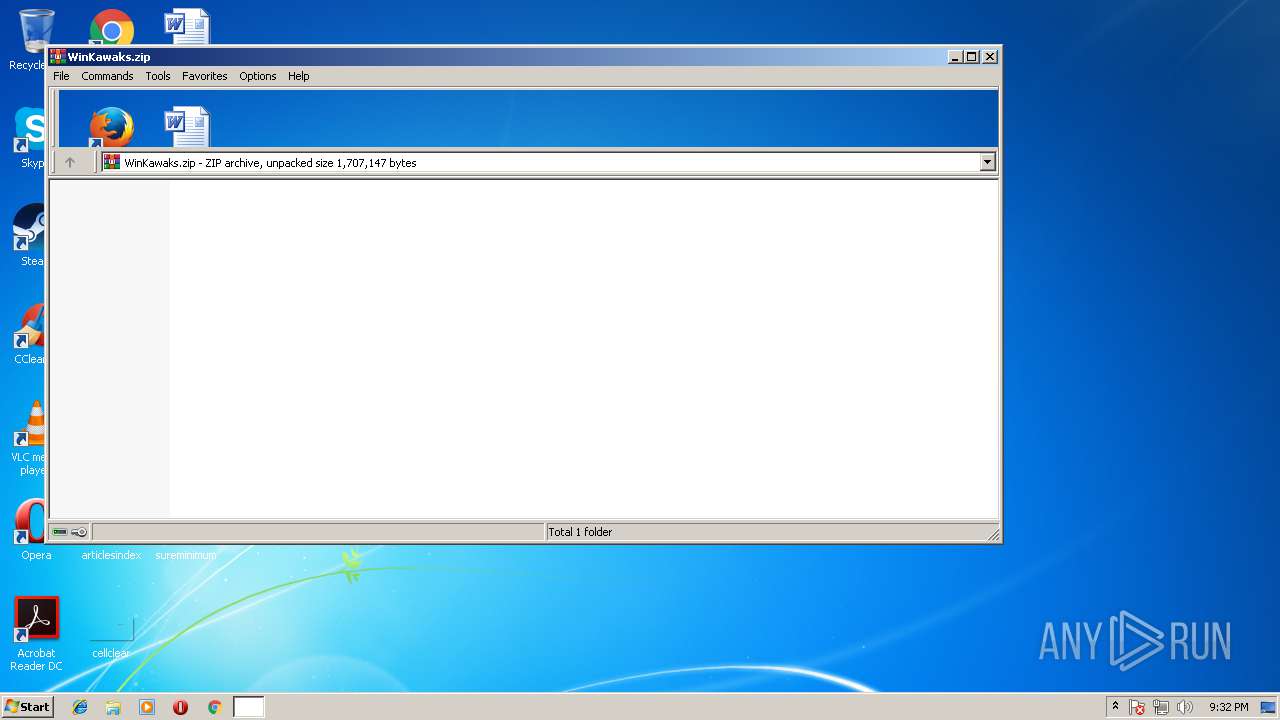Close the WinKawaks.zip window

tap(990, 57)
